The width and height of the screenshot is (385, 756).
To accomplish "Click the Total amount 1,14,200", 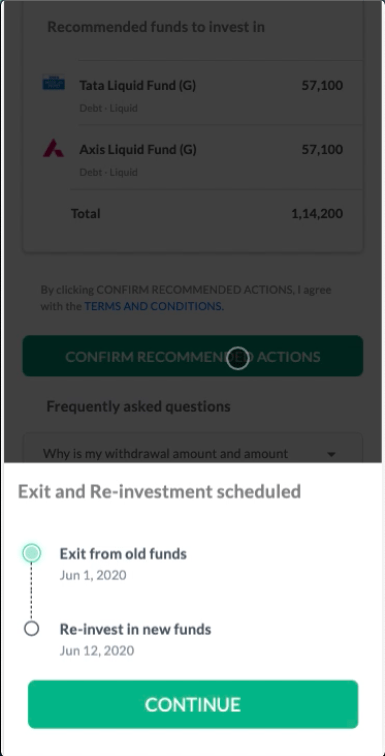I will 317,214.
